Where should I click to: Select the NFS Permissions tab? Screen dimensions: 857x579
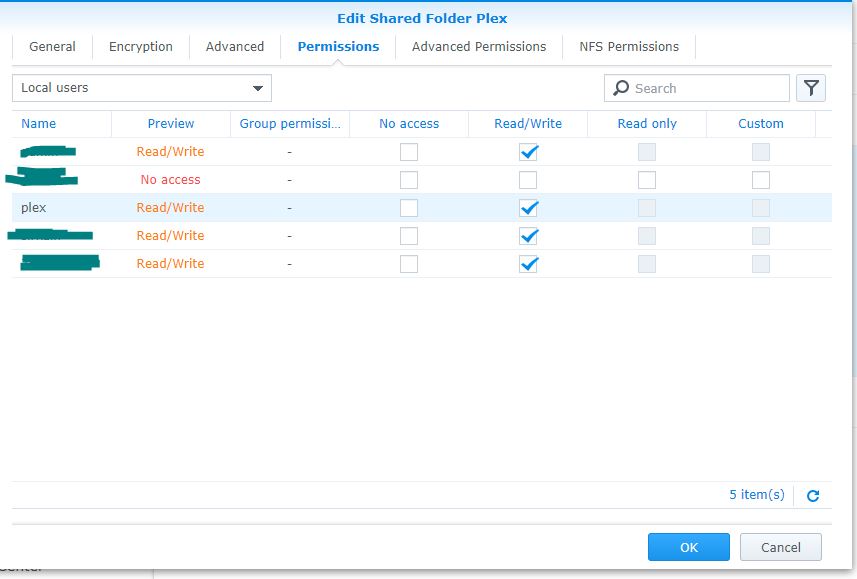point(629,47)
